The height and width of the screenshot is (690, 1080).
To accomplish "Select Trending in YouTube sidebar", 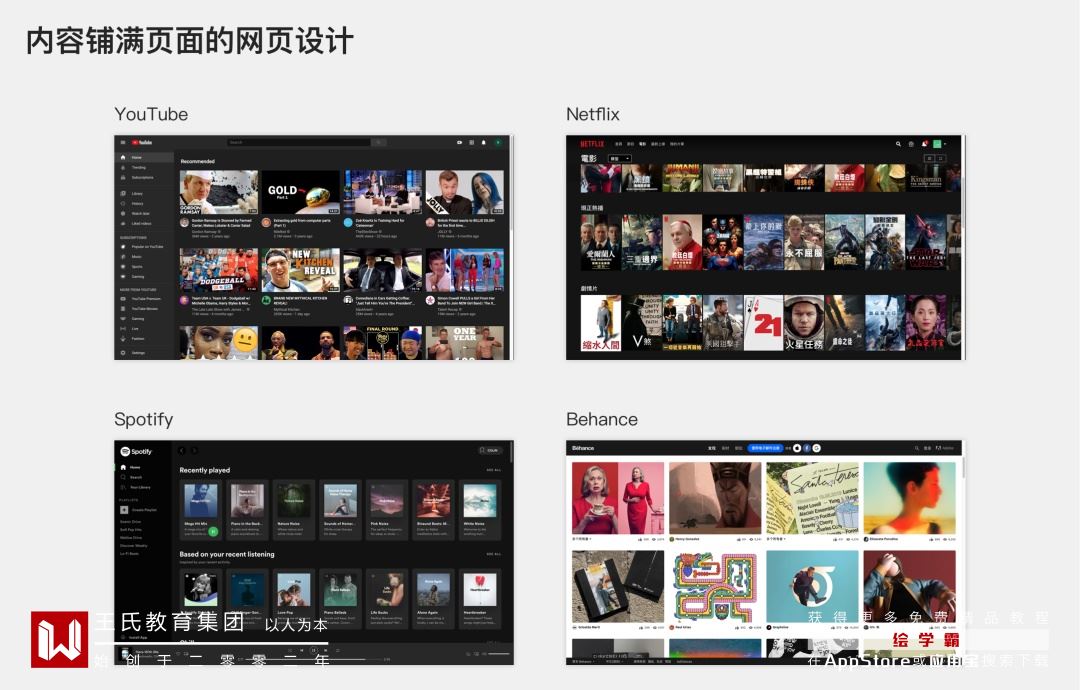I will pyautogui.click(x=144, y=167).
